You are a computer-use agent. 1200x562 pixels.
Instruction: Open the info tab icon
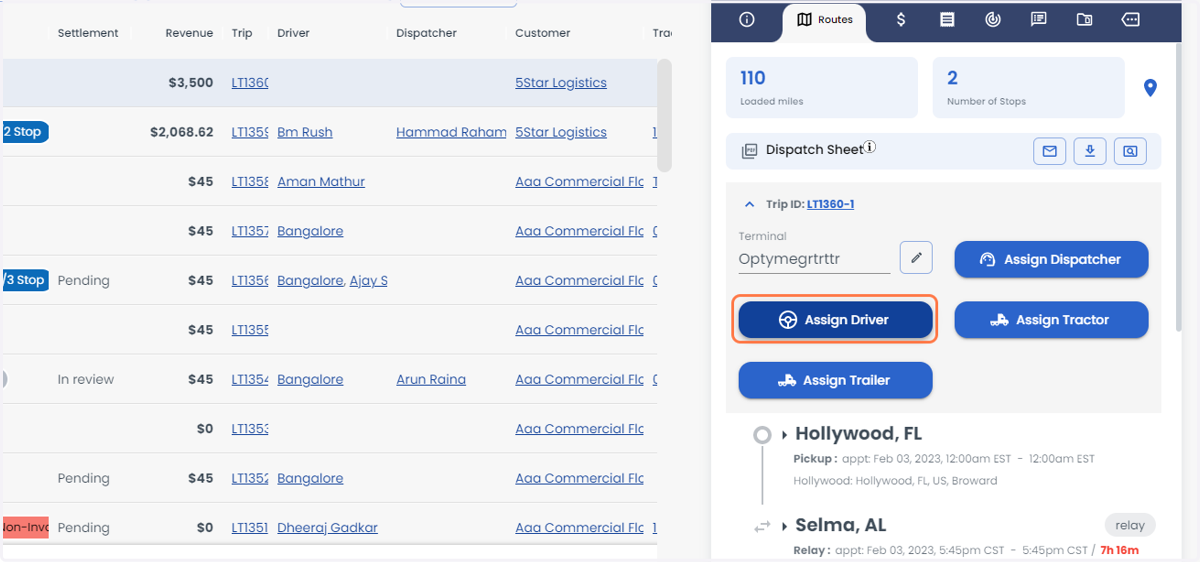747,19
